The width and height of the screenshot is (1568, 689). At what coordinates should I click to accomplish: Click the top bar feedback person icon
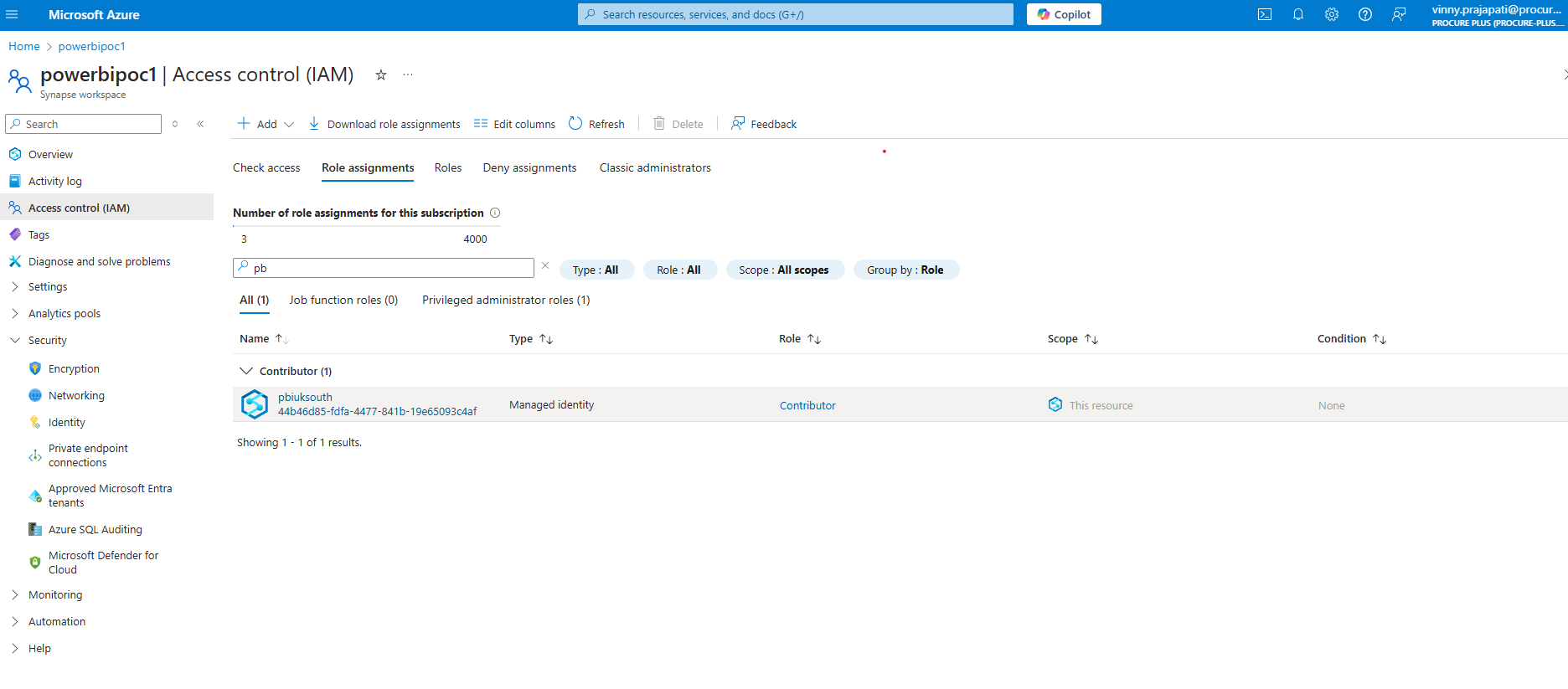pyautogui.click(x=1399, y=14)
